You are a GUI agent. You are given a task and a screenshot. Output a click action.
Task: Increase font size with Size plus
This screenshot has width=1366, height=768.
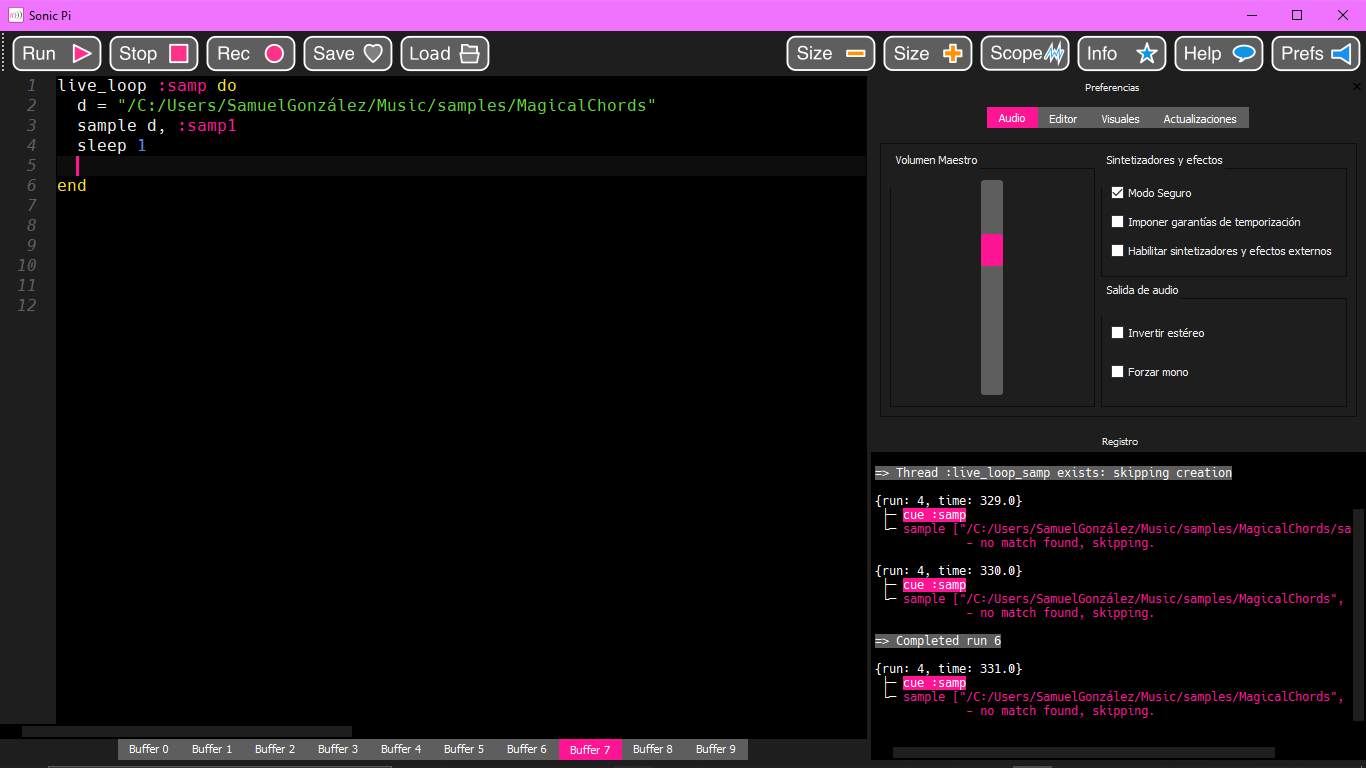pos(928,54)
